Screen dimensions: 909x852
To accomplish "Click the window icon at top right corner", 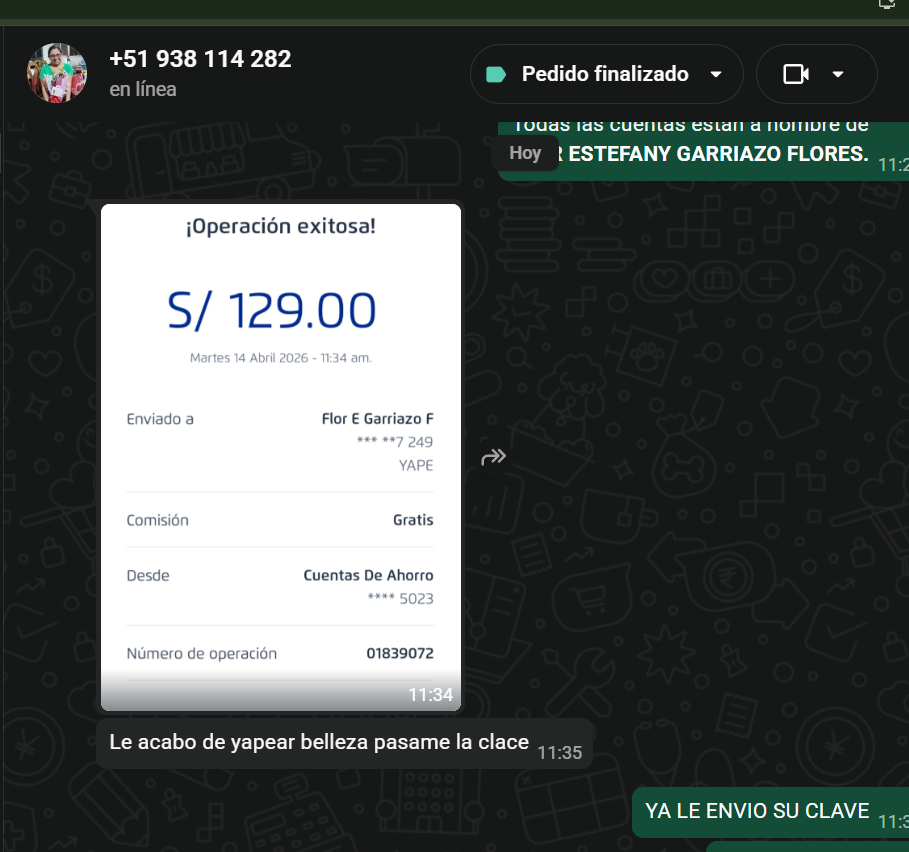I will tap(887, 4).
